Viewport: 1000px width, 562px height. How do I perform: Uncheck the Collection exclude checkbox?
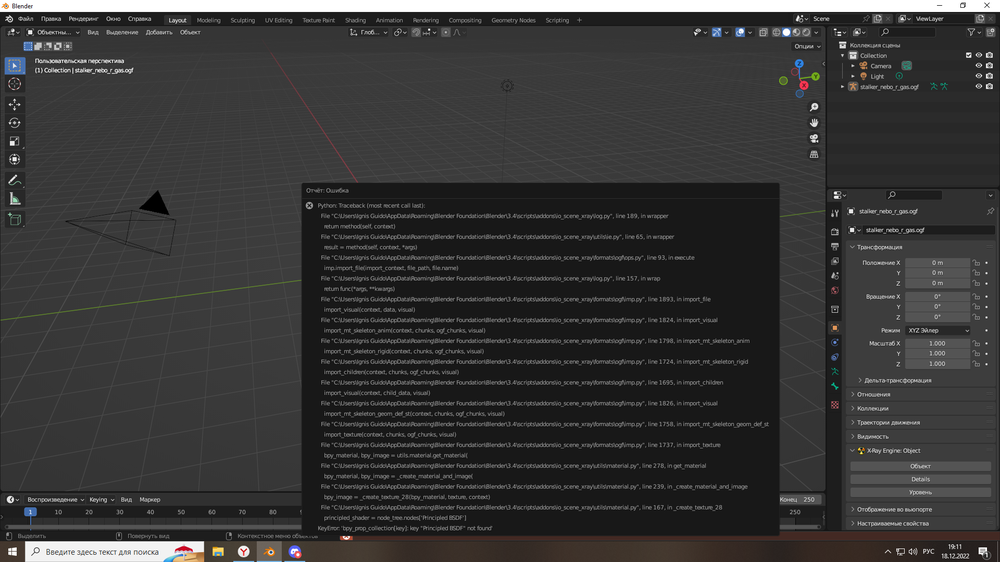point(968,55)
